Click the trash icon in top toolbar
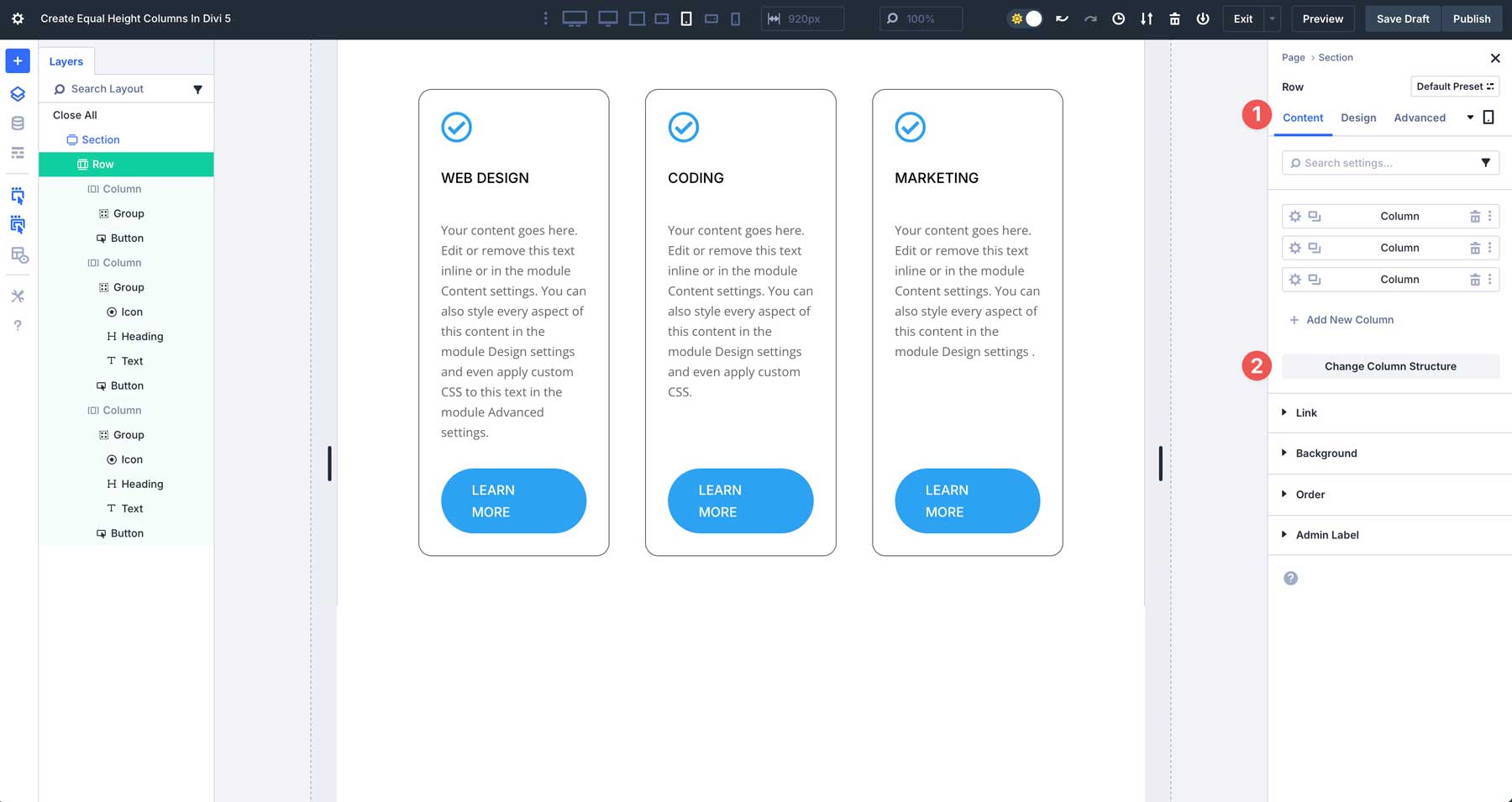1512x802 pixels. coord(1174,18)
